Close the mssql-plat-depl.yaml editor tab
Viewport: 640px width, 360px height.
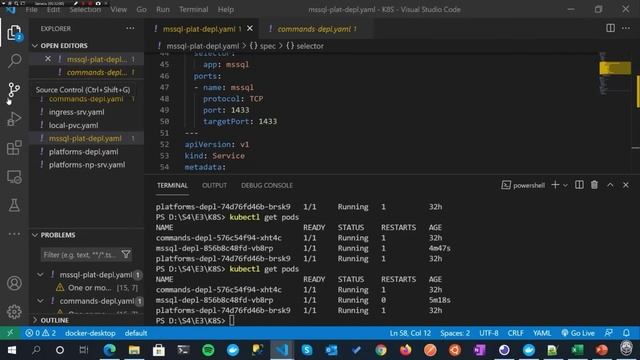pyautogui.click(x=250, y=29)
